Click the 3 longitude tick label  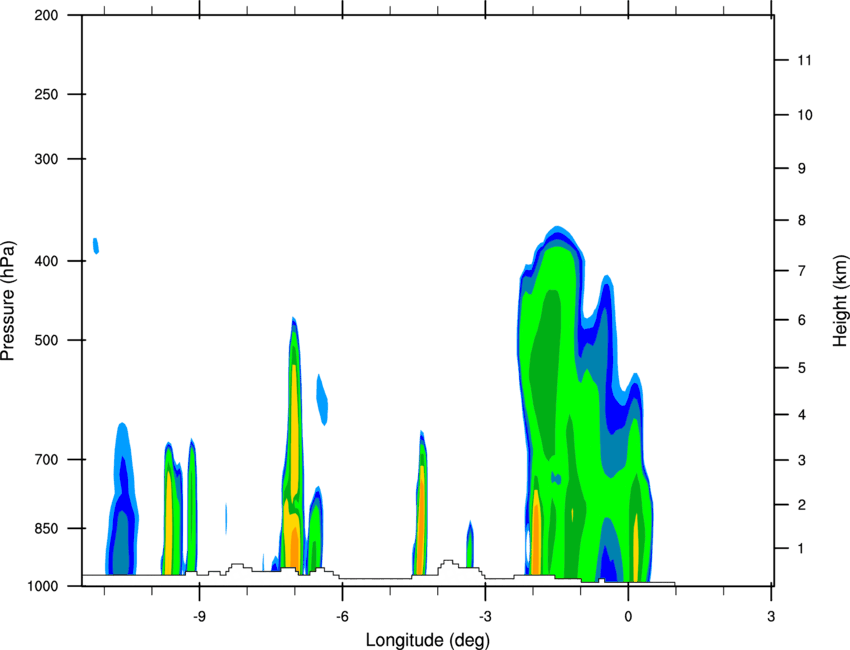(771, 617)
